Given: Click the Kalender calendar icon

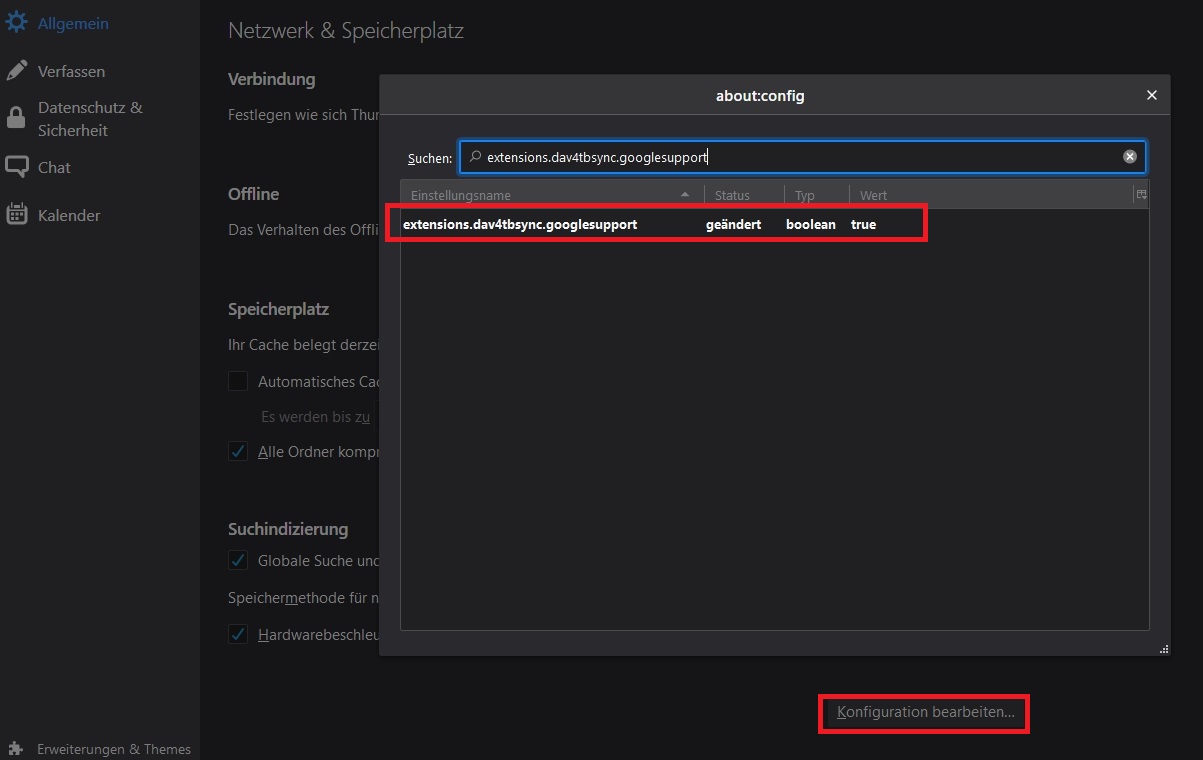Looking at the screenshot, I should tap(17, 215).
